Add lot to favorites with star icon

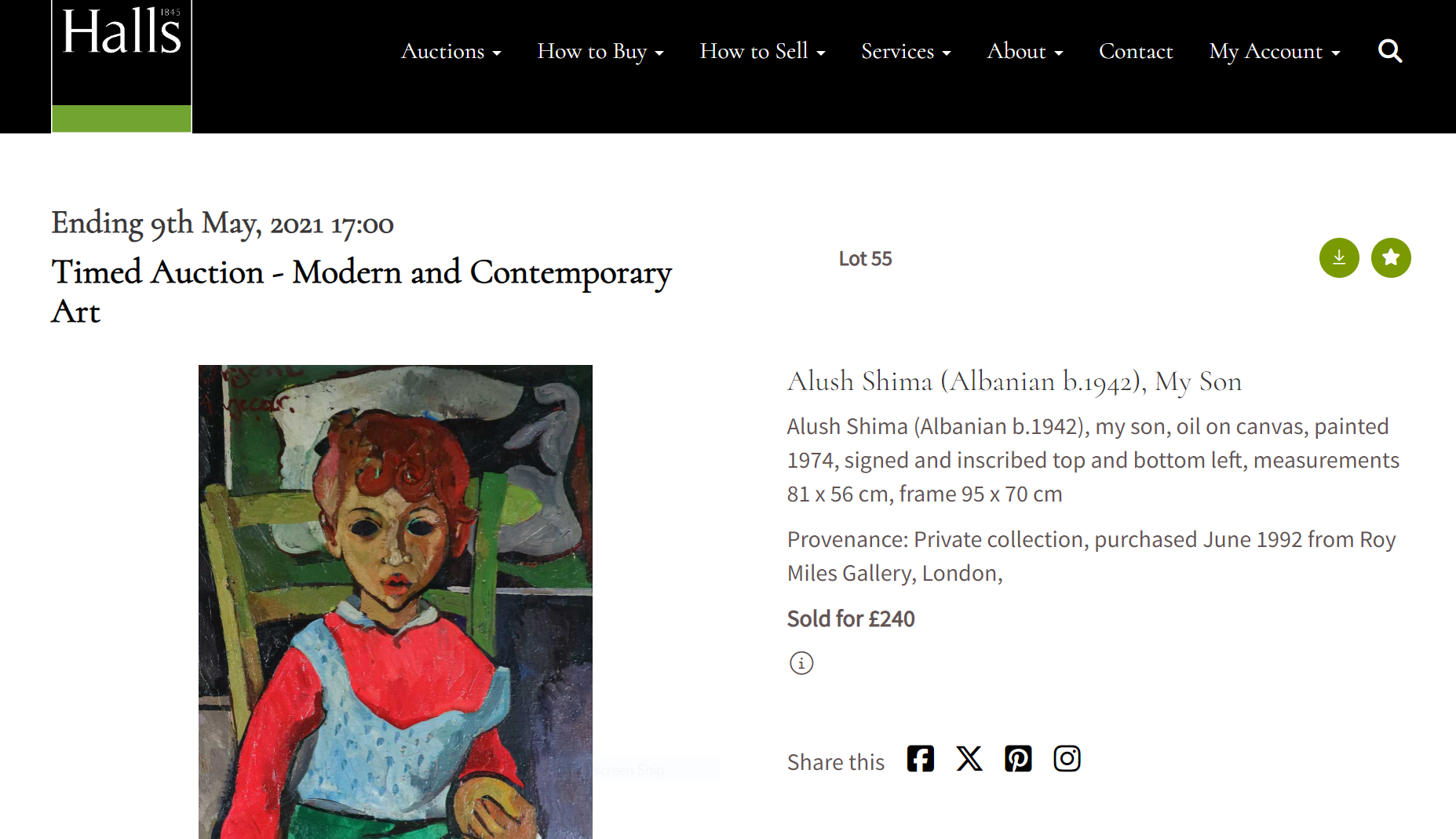[1391, 257]
